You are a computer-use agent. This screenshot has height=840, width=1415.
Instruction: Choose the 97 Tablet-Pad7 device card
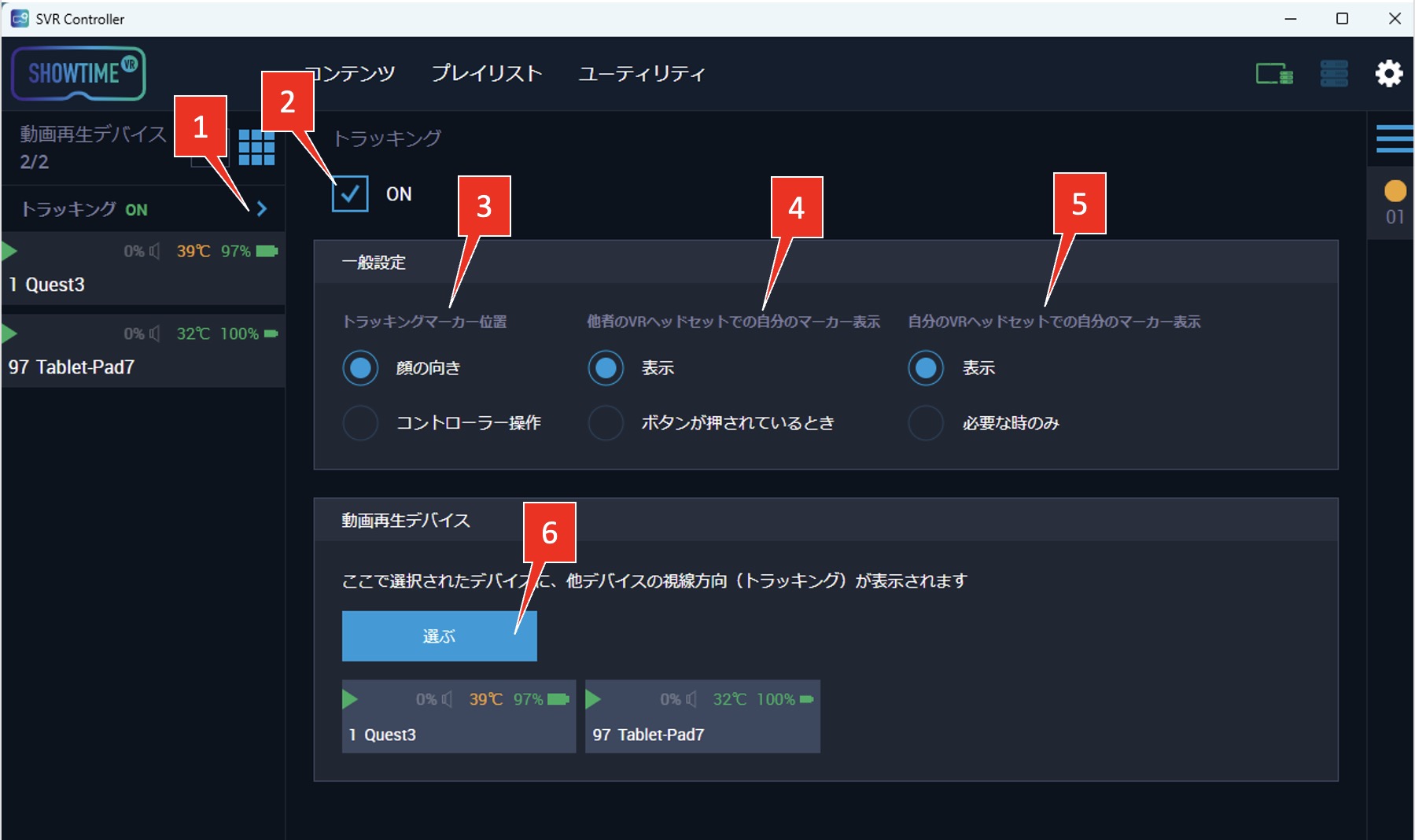click(702, 717)
